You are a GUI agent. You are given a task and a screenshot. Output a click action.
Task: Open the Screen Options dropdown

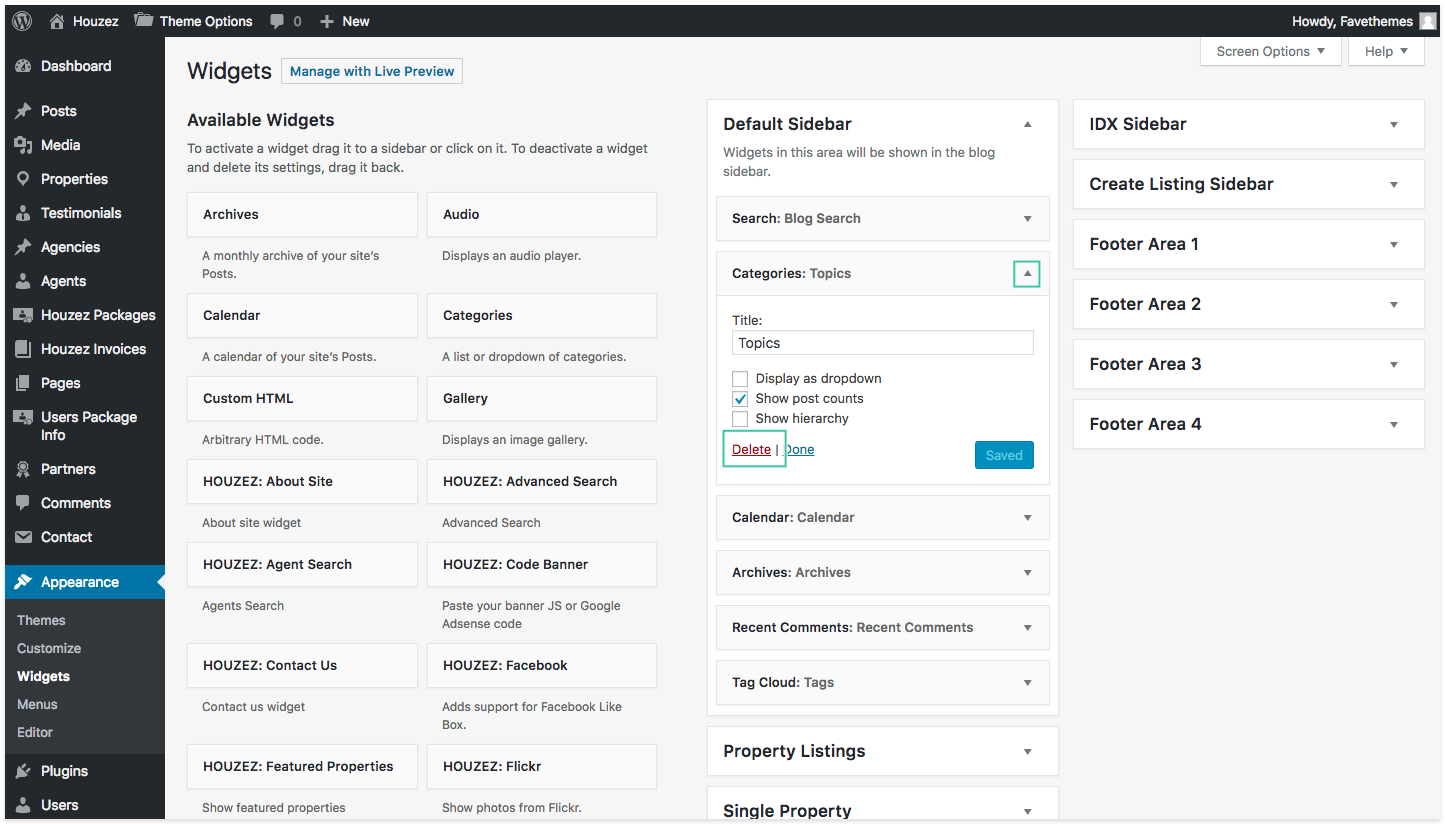(x=1270, y=51)
